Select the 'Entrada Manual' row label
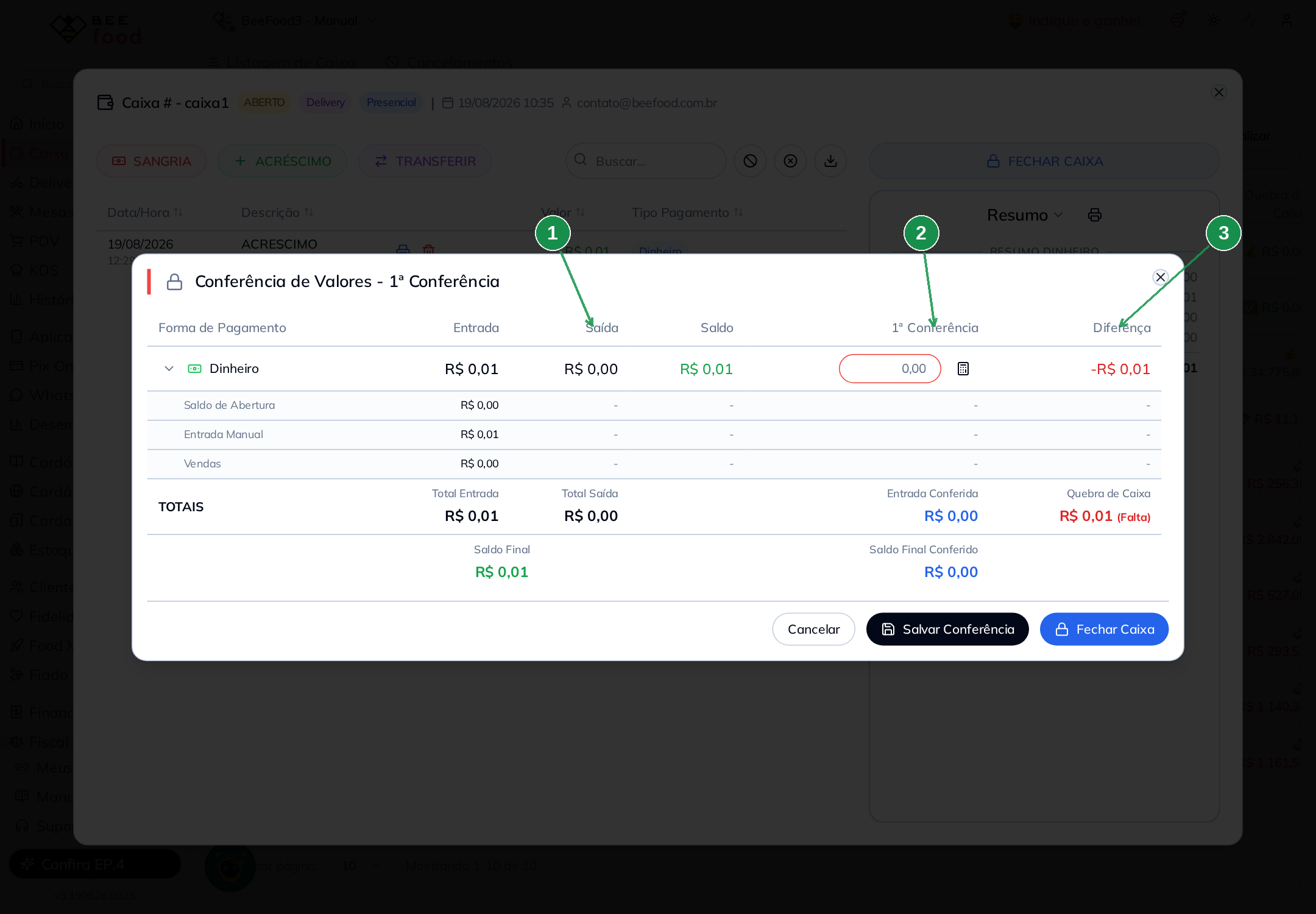The image size is (1316, 914). (224, 434)
